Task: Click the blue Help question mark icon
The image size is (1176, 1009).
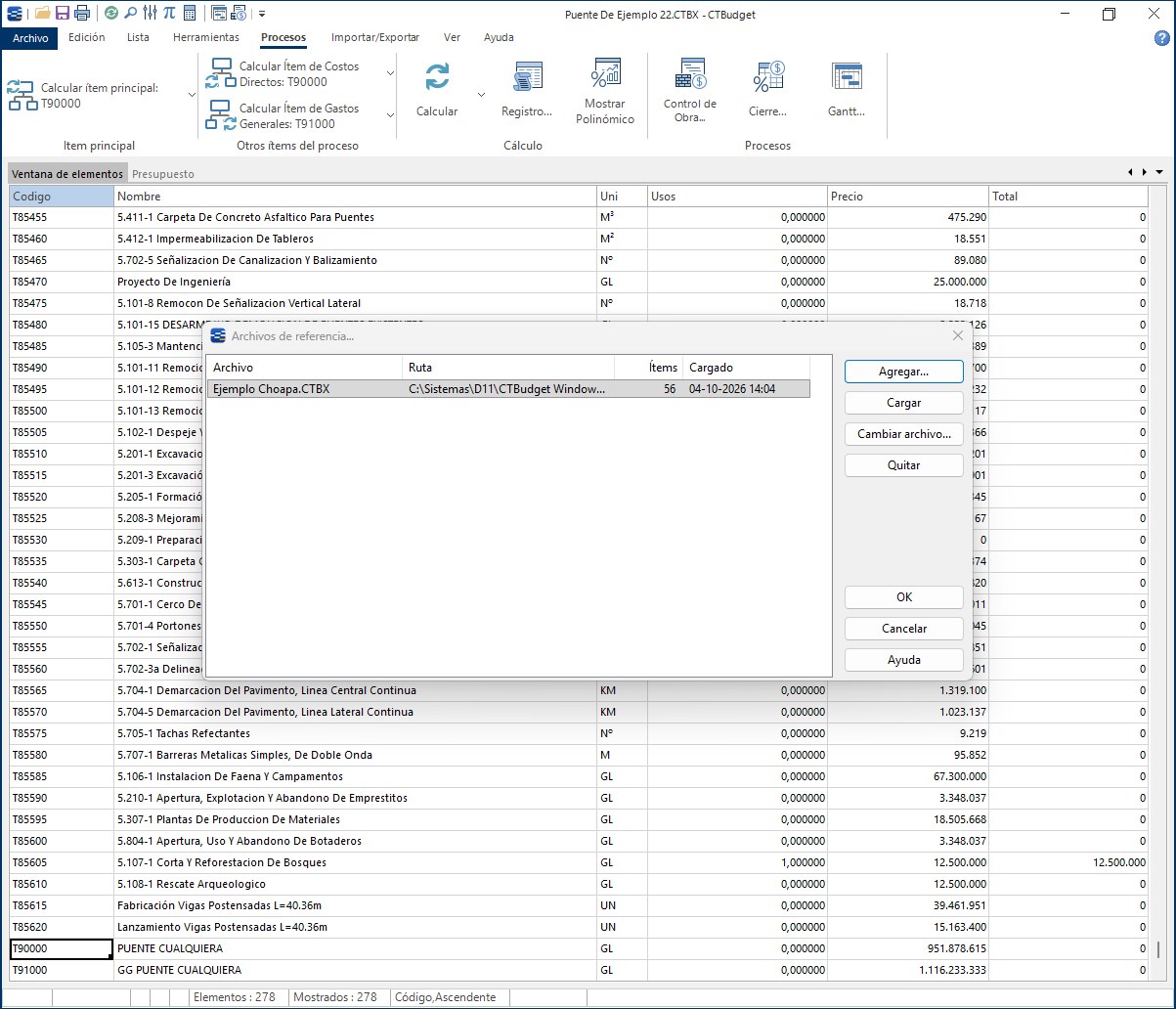Action: coord(1162,38)
